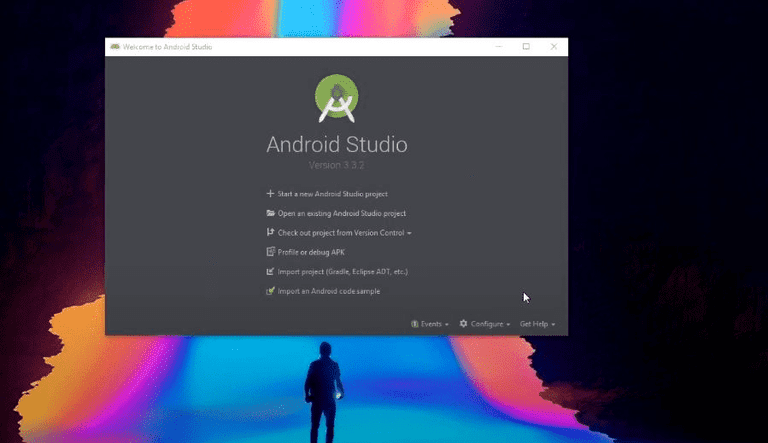This screenshot has width=768, height=443.
Task: Click the Android Studio logo
Action: click(x=337, y=97)
